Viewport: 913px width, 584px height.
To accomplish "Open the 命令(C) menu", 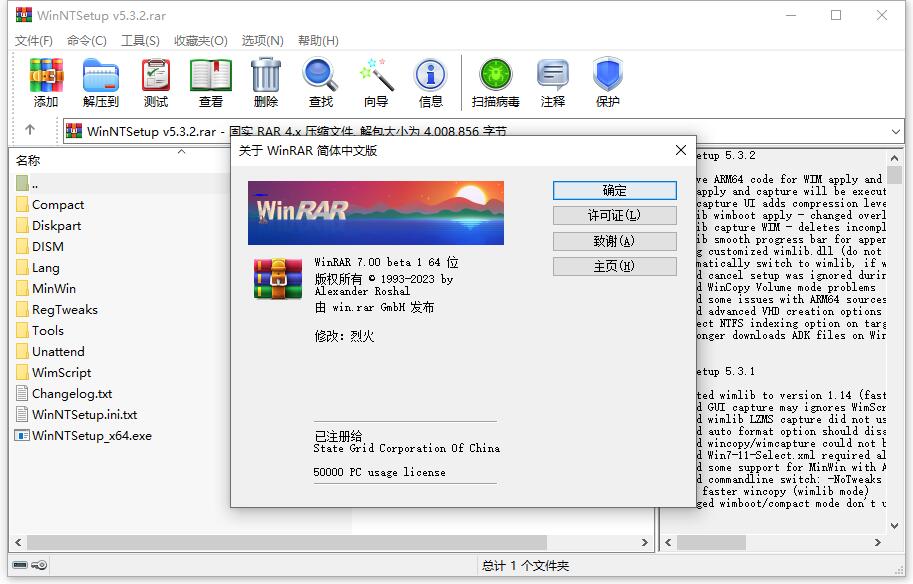I will [87, 40].
